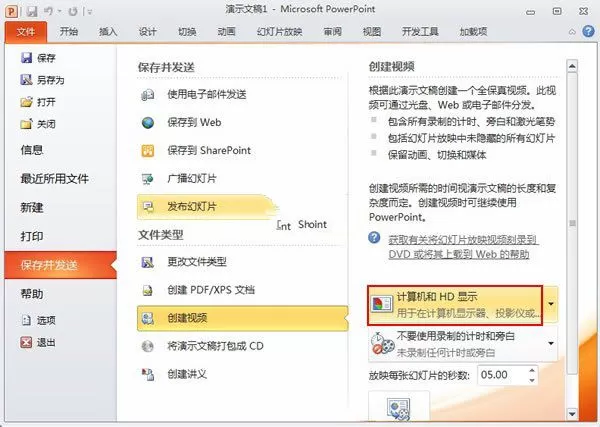Choose the 将演示文稿打包成 CD text option

click(215, 346)
